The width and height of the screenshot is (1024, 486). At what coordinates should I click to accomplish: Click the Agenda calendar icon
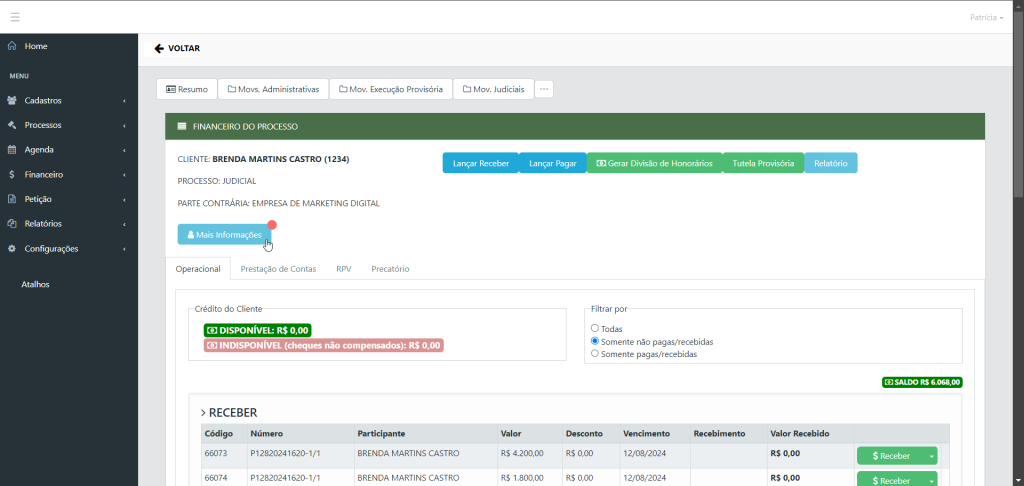point(12,150)
